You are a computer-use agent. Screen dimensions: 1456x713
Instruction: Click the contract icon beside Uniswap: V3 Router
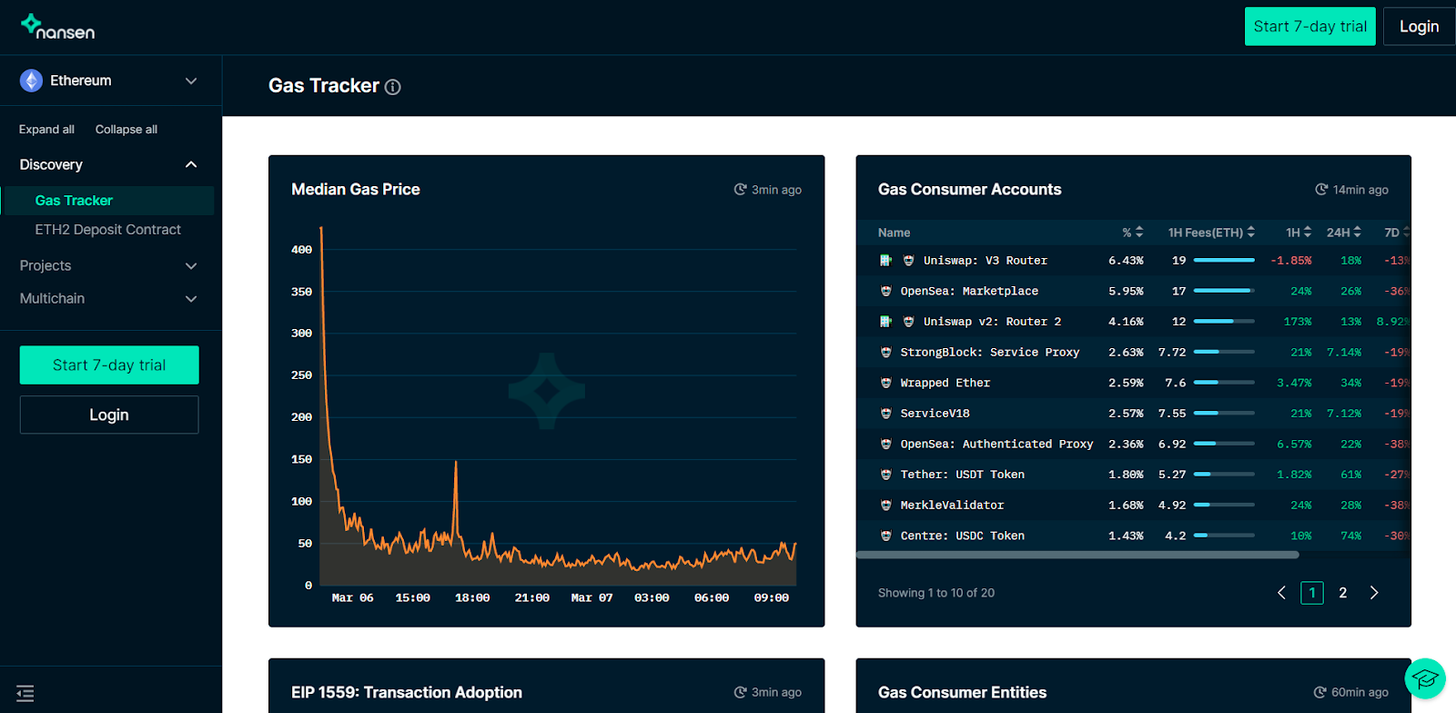point(908,260)
